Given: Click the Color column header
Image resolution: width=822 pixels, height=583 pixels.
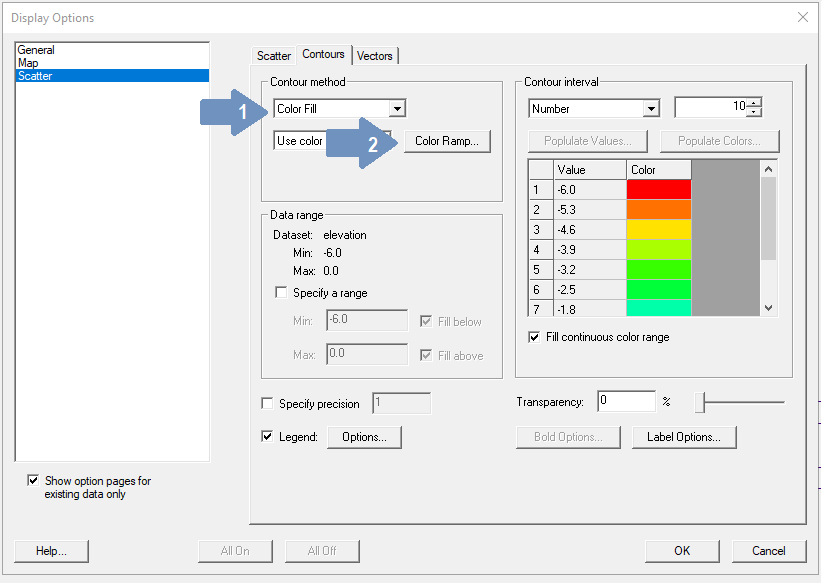Looking at the screenshot, I should pos(659,170).
